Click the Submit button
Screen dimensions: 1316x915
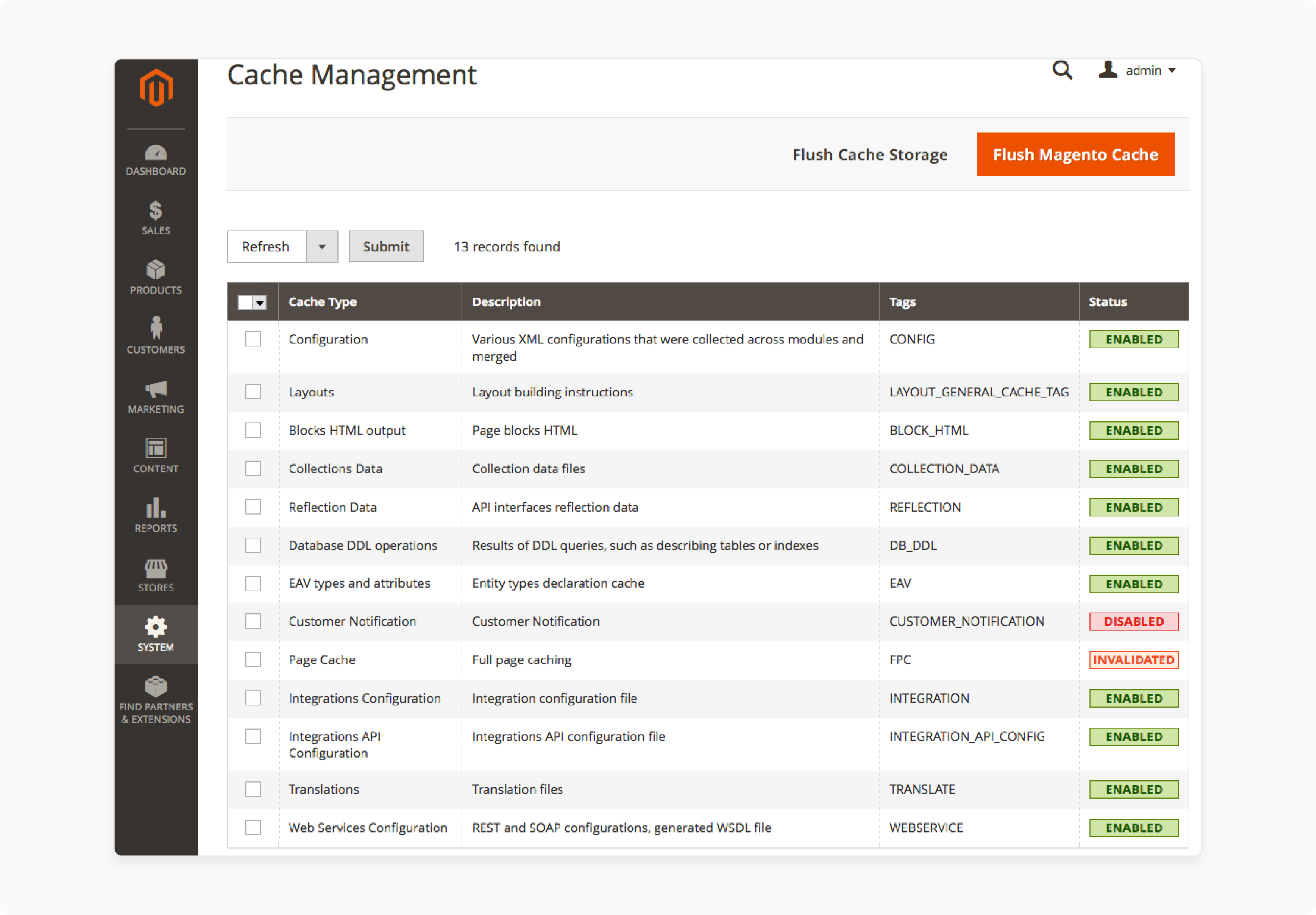[x=386, y=246]
